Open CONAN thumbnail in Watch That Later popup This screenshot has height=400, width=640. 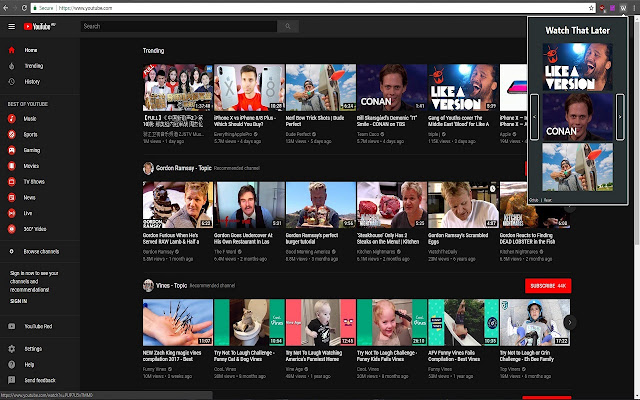[x=578, y=117]
